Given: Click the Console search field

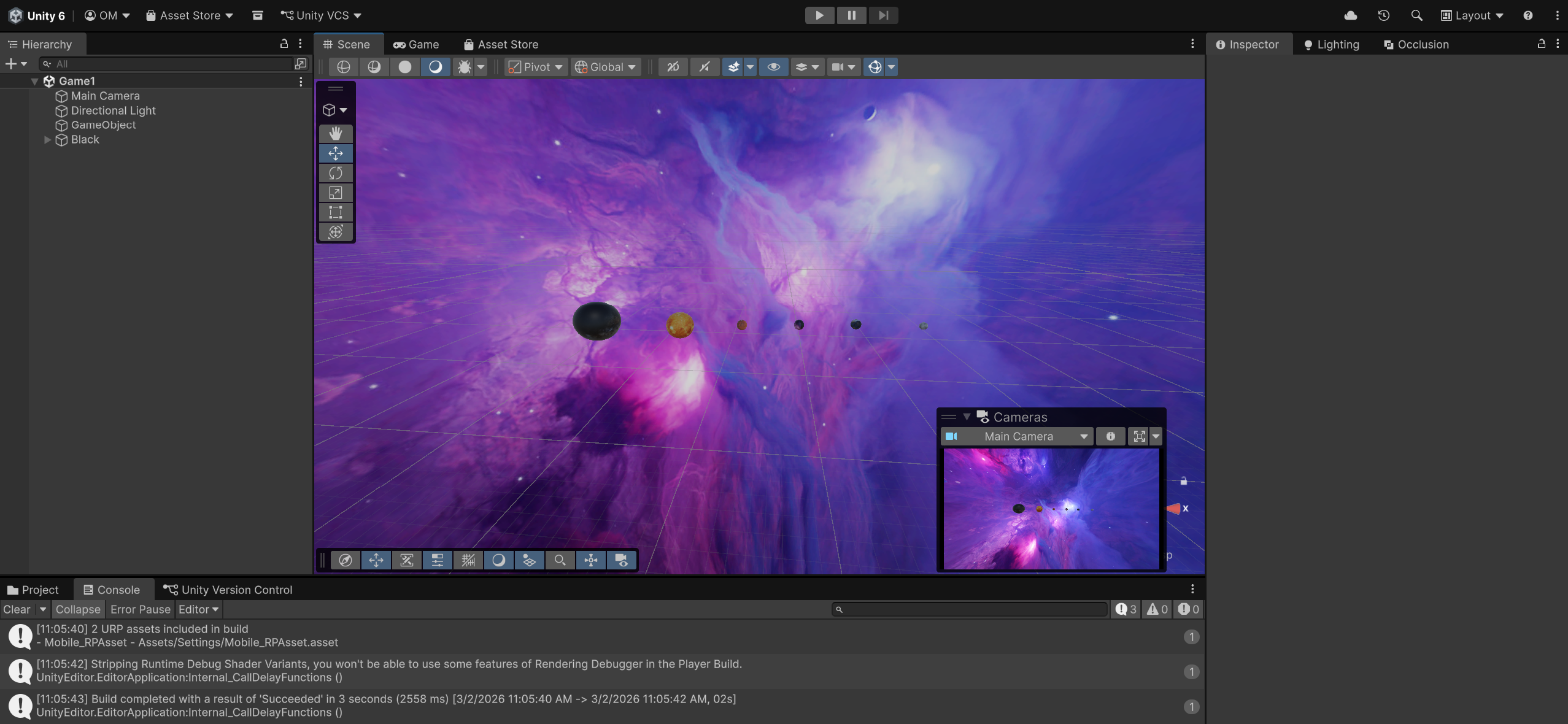Looking at the screenshot, I should [970, 609].
